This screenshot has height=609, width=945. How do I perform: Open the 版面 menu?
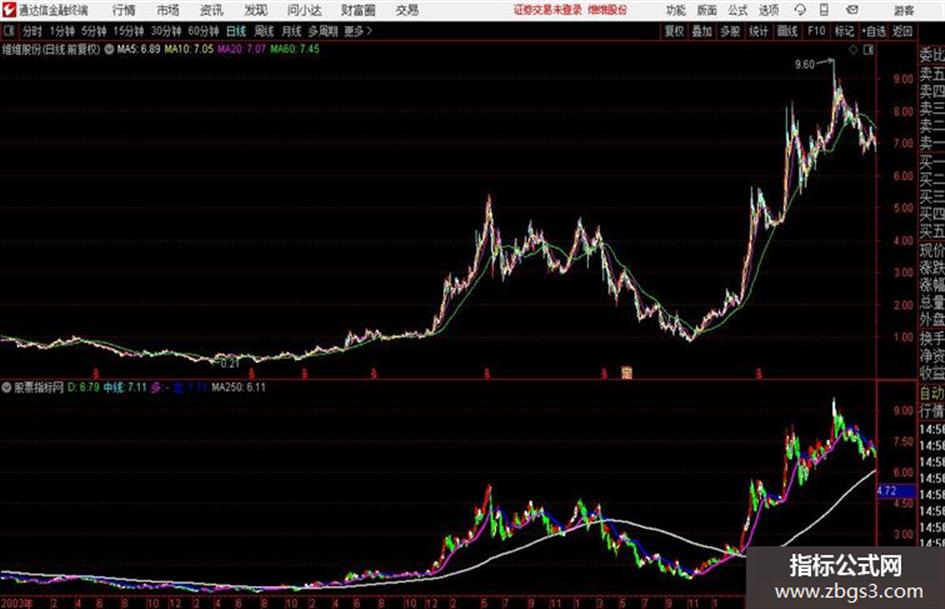pos(706,10)
